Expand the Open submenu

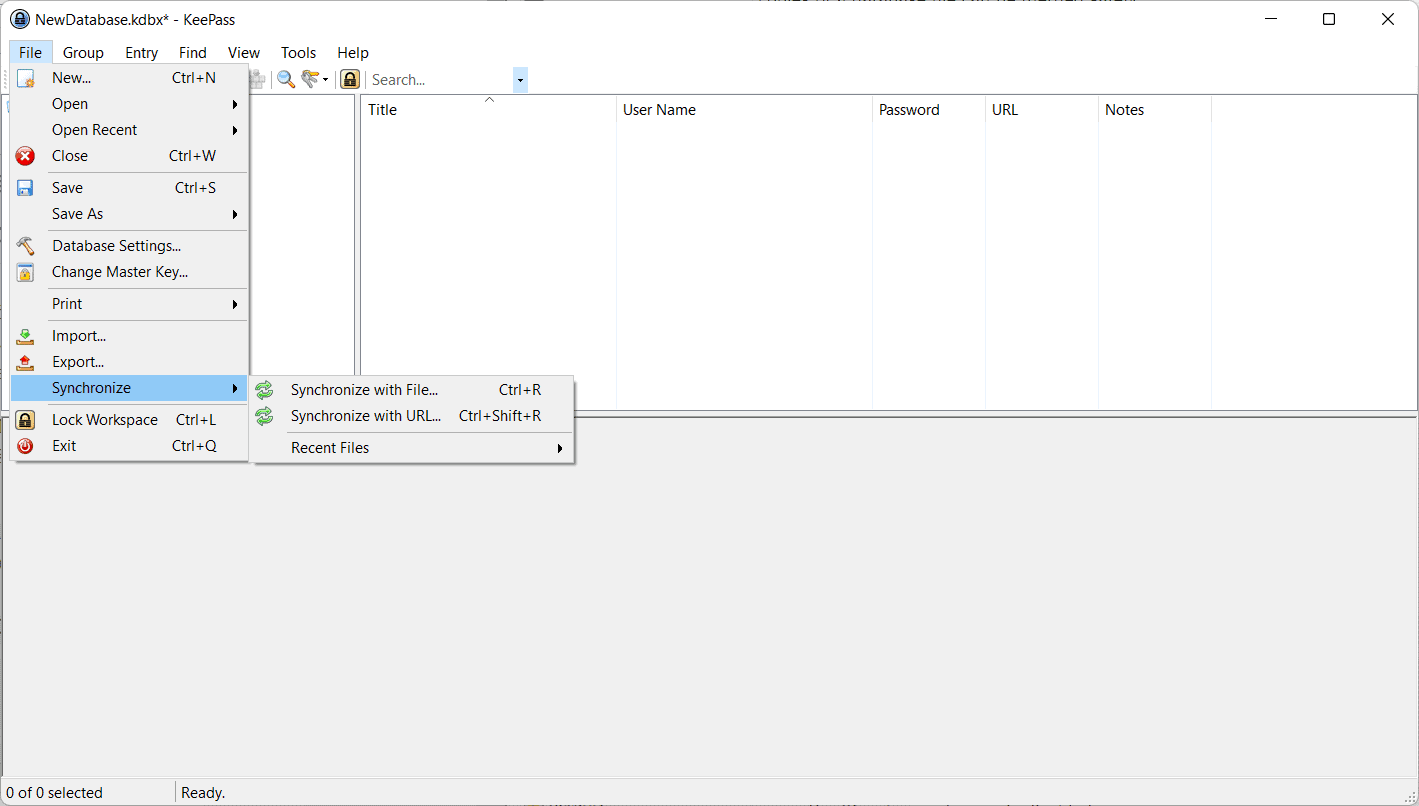point(129,104)
